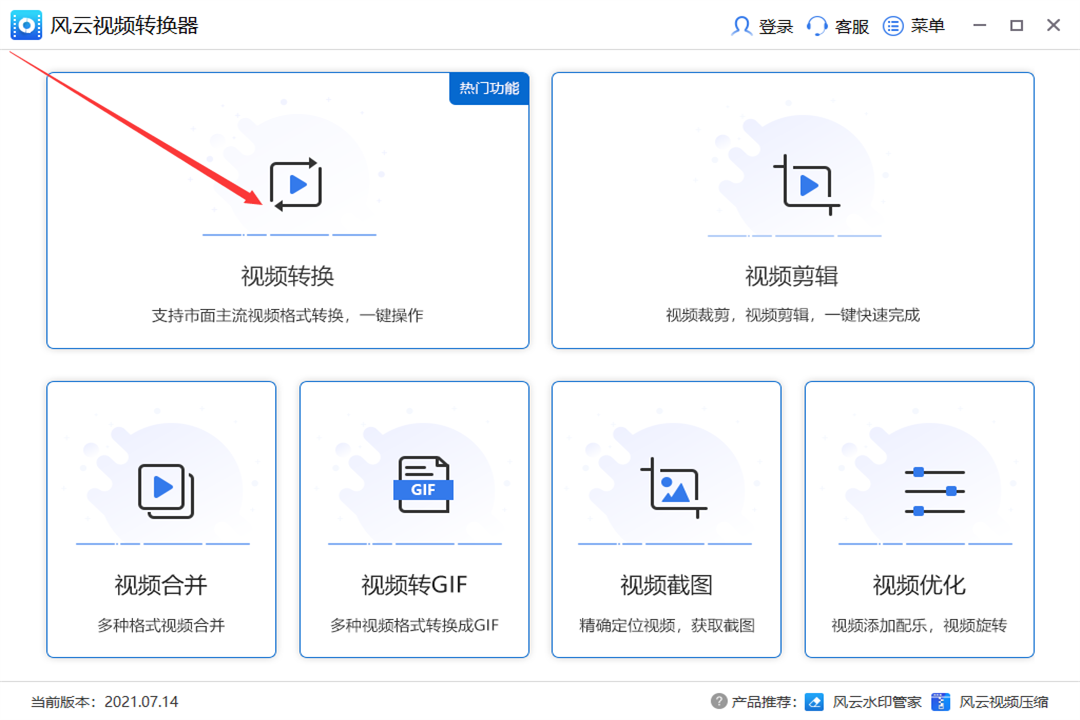
Task: Select the 视频截图 card title
Action: pyautogui.click(x=666, y=585)
